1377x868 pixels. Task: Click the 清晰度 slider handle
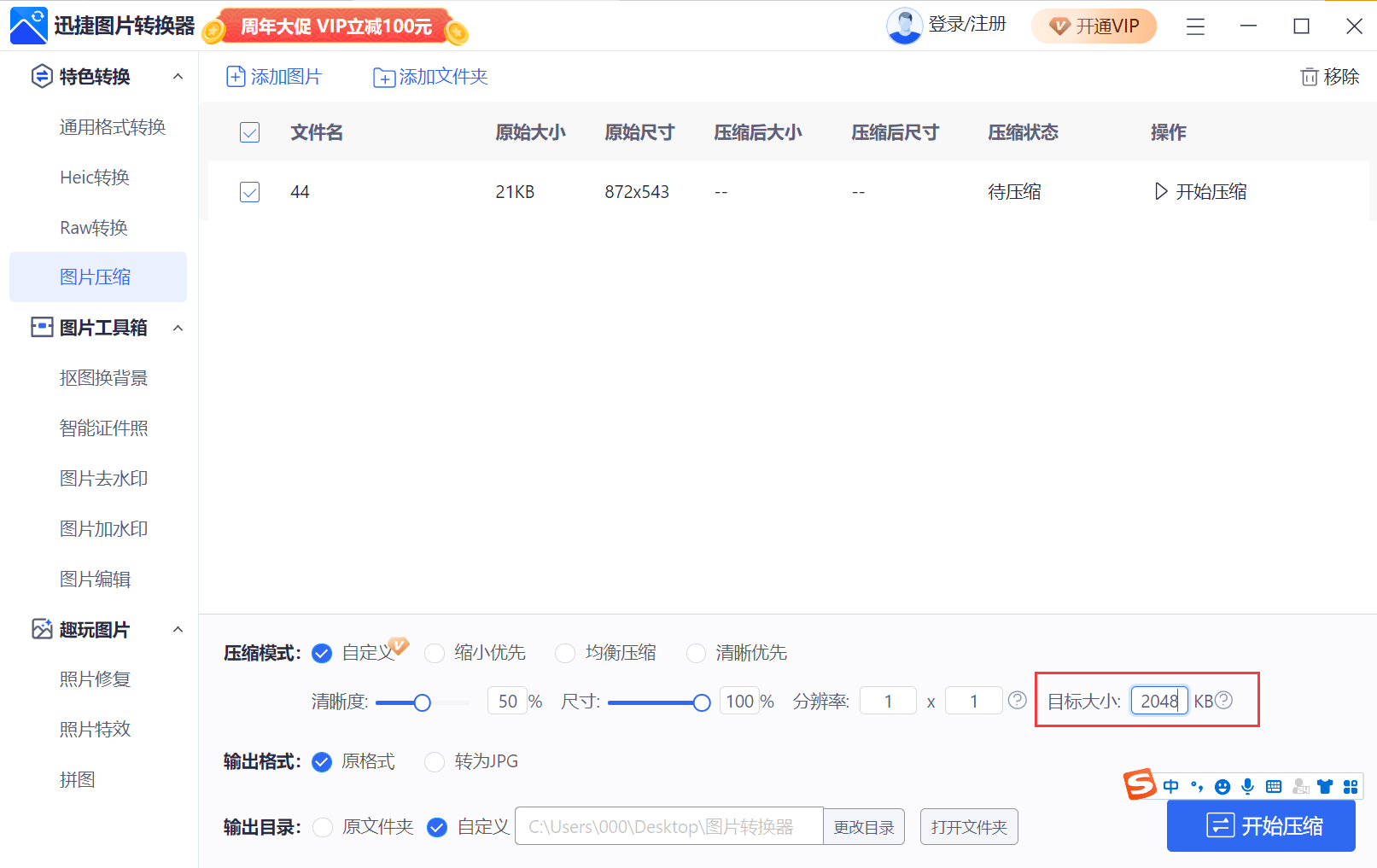(422, 702)
